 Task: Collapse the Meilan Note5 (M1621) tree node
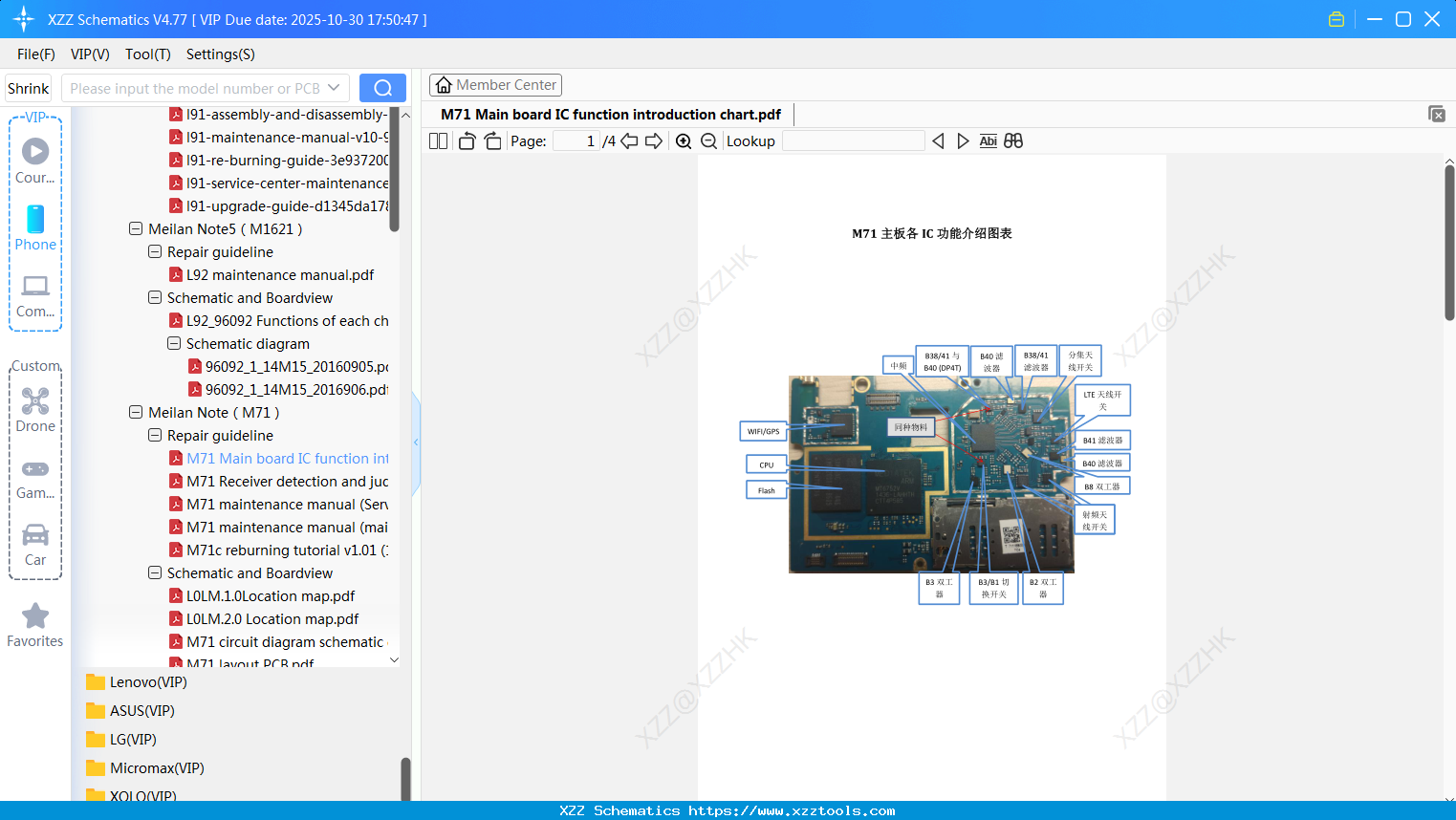pyautogui.click(x=135, y=228)
